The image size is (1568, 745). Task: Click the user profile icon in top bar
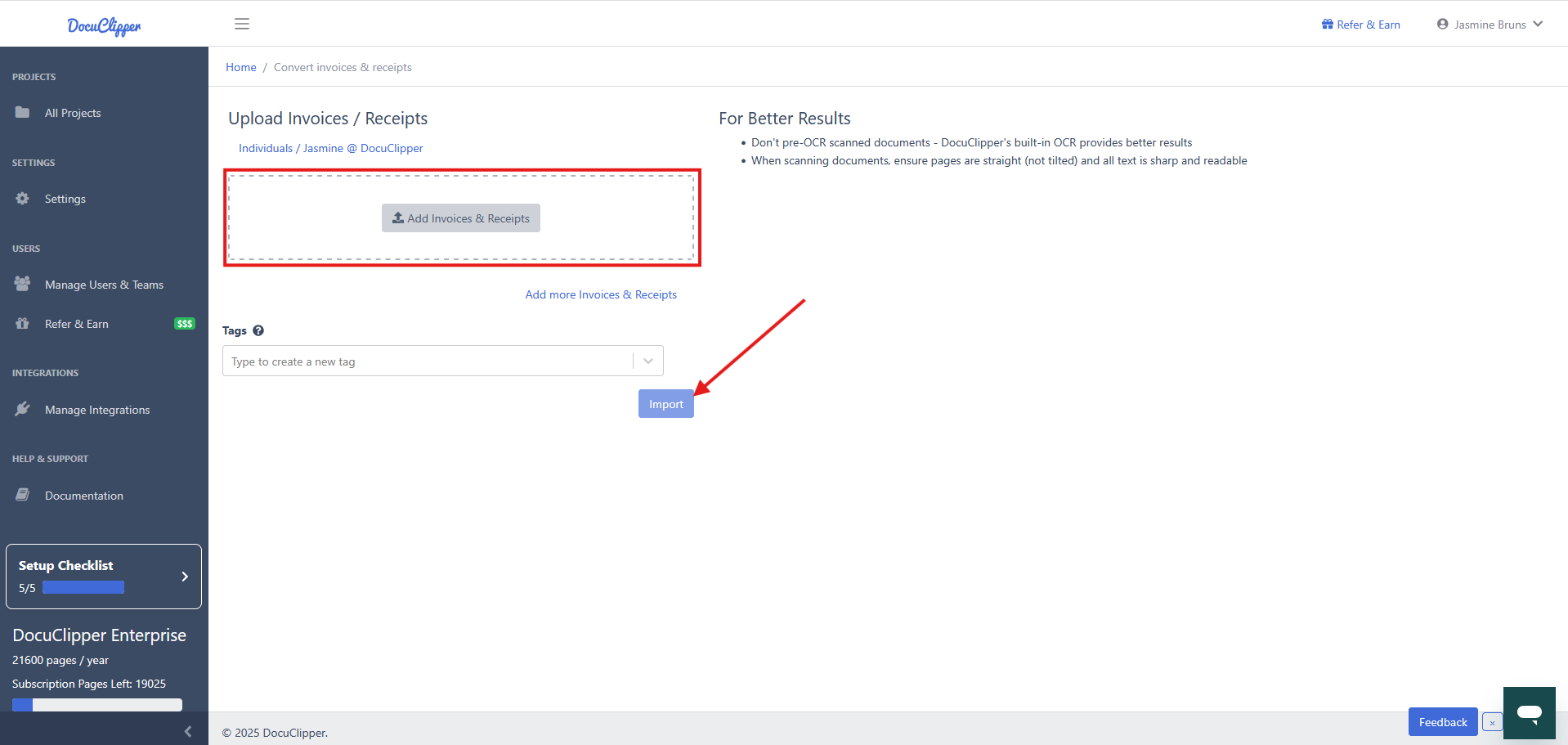pos(1441,24)
